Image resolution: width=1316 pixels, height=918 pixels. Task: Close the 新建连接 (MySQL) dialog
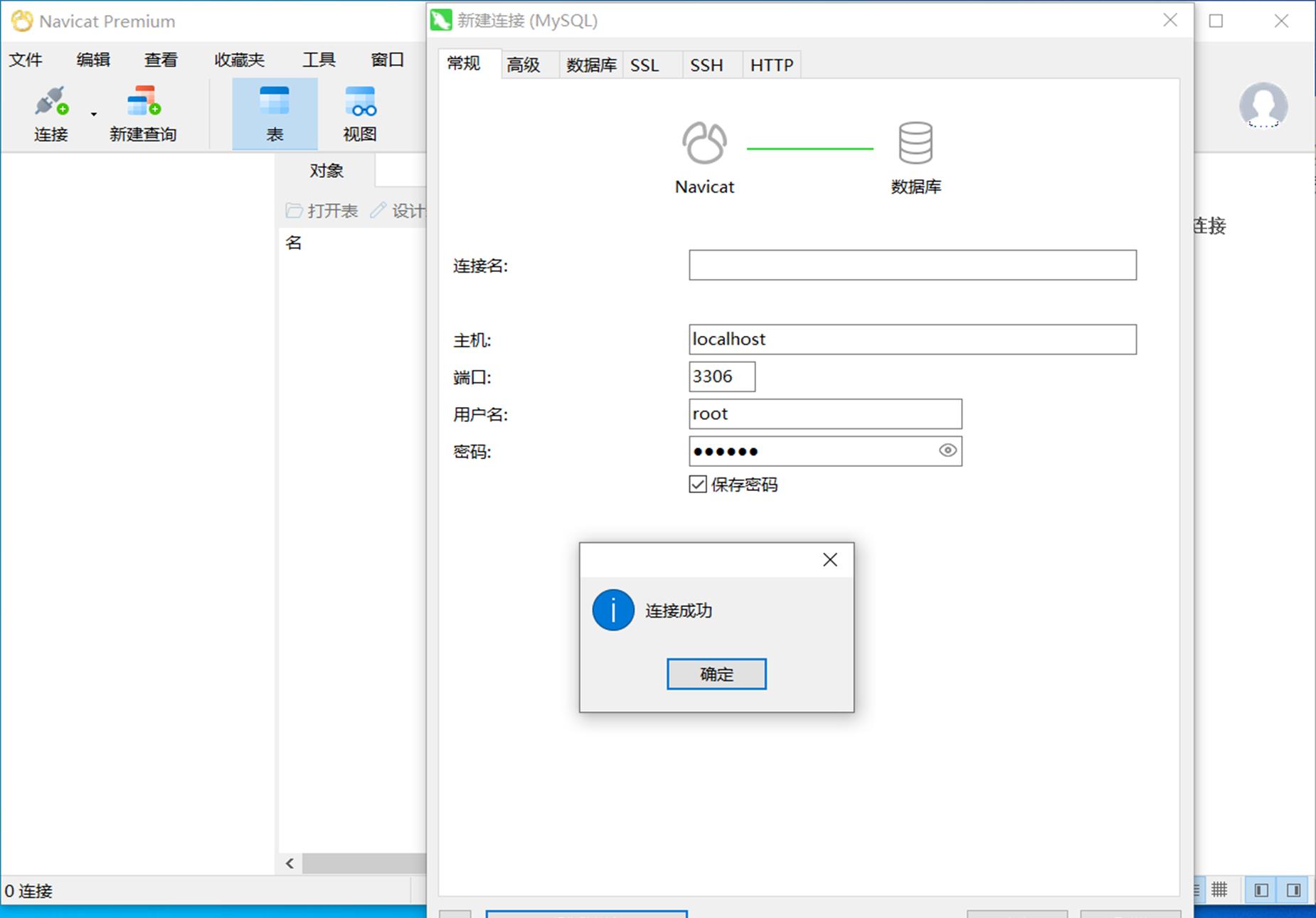click(x=1170, y=21)
